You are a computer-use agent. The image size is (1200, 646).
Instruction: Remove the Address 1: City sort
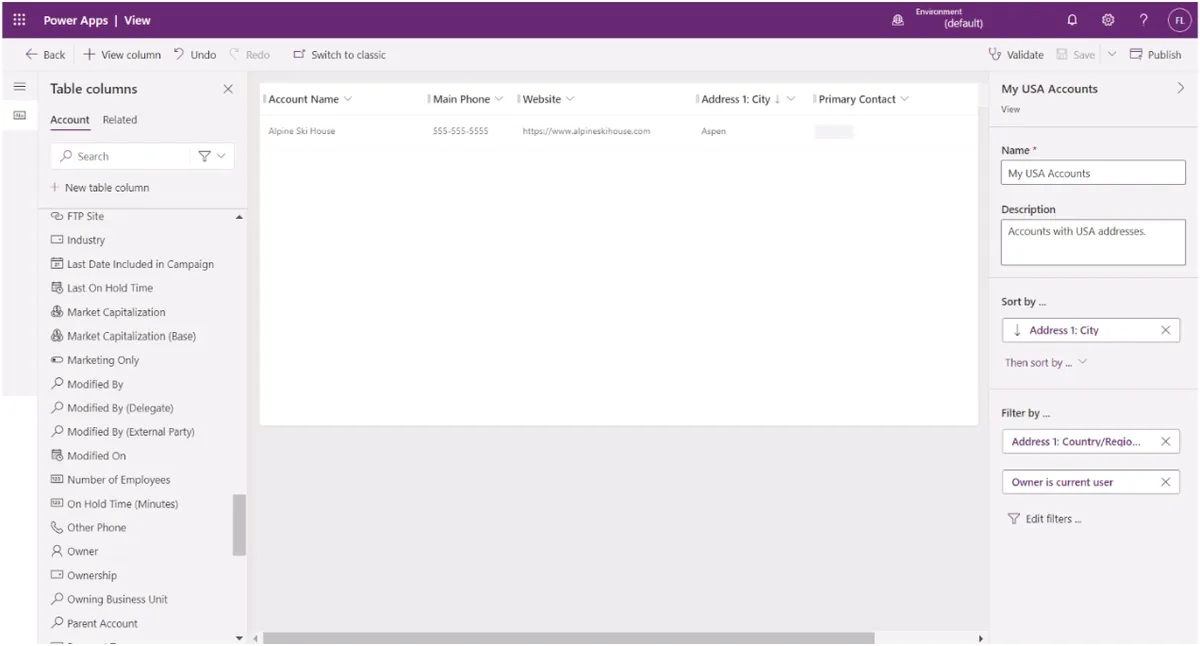pos(1165,330)
